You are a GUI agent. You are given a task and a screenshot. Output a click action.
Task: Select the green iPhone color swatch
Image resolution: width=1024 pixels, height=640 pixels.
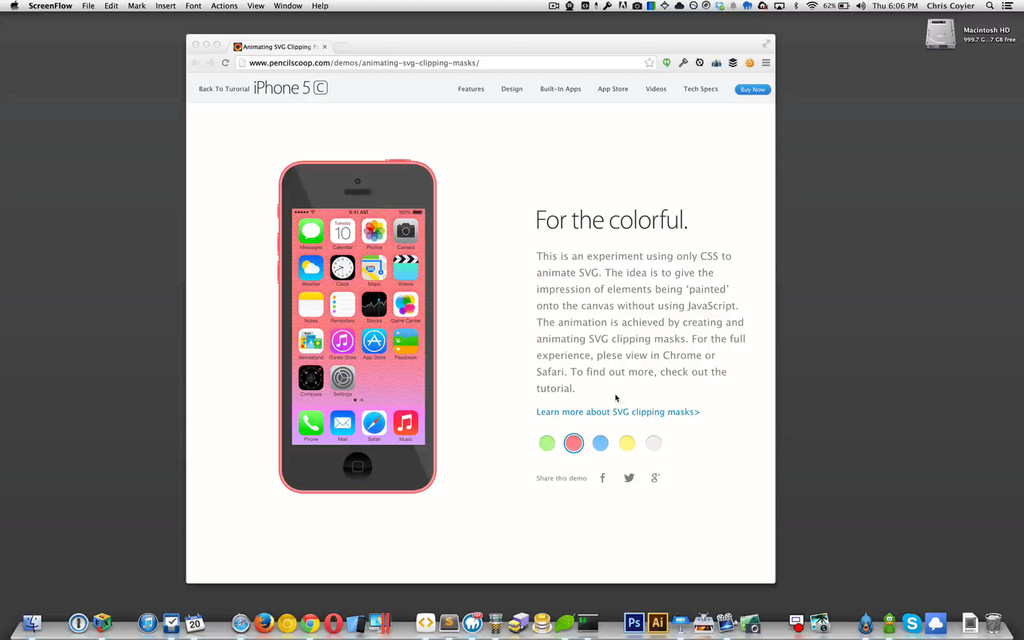click(547, 443)
